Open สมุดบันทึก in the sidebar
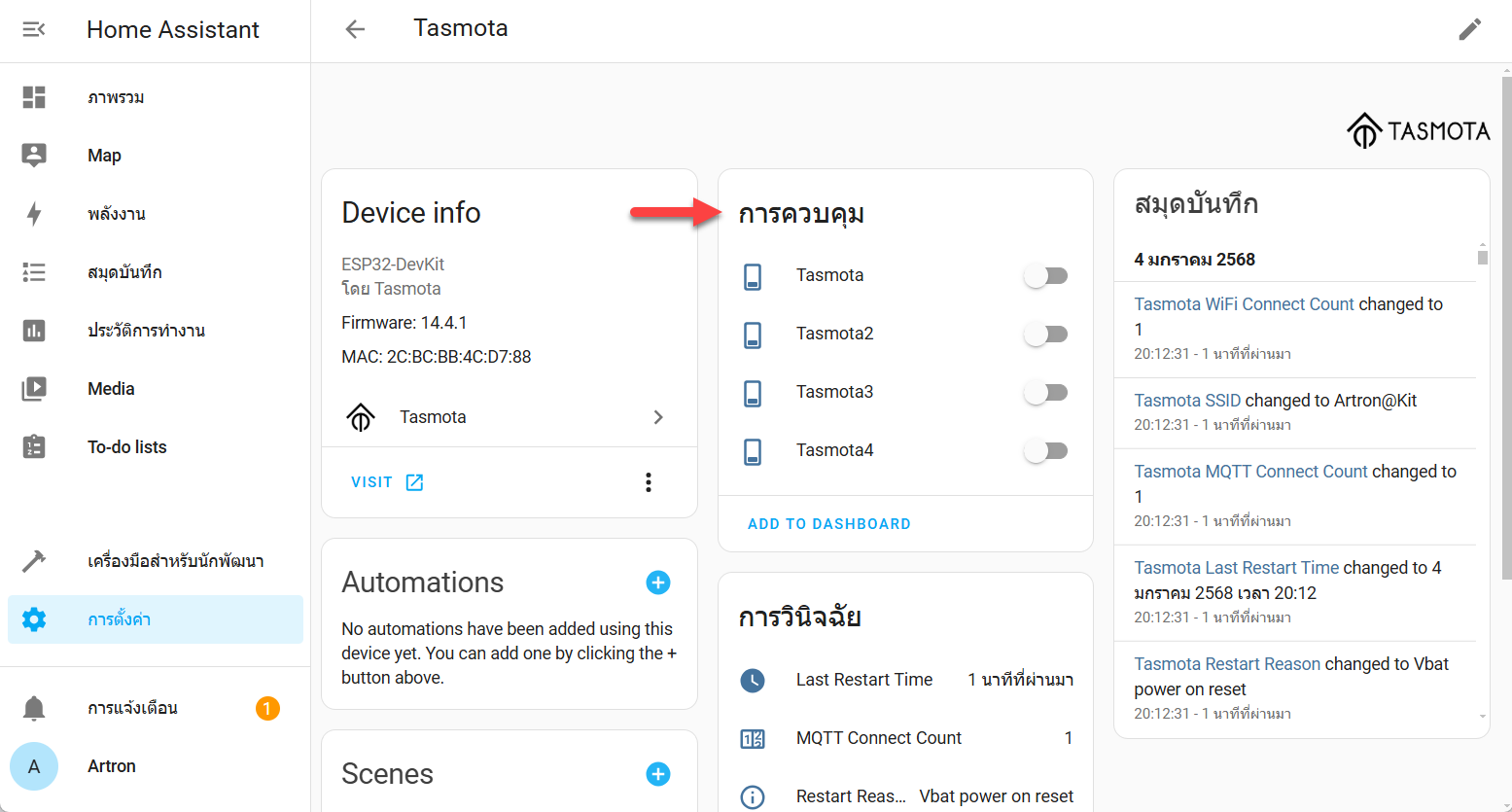The height and width of the screenshot is (812, 1512). 156,272
